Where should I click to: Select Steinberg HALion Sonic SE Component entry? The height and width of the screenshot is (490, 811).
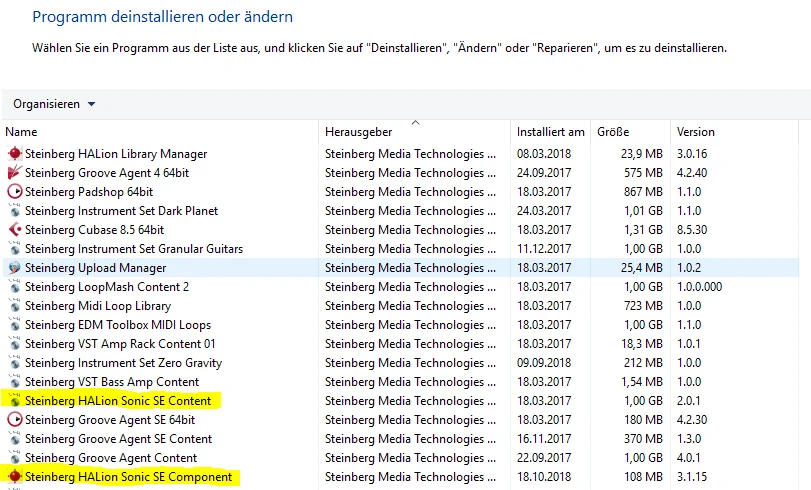point(128,477)
